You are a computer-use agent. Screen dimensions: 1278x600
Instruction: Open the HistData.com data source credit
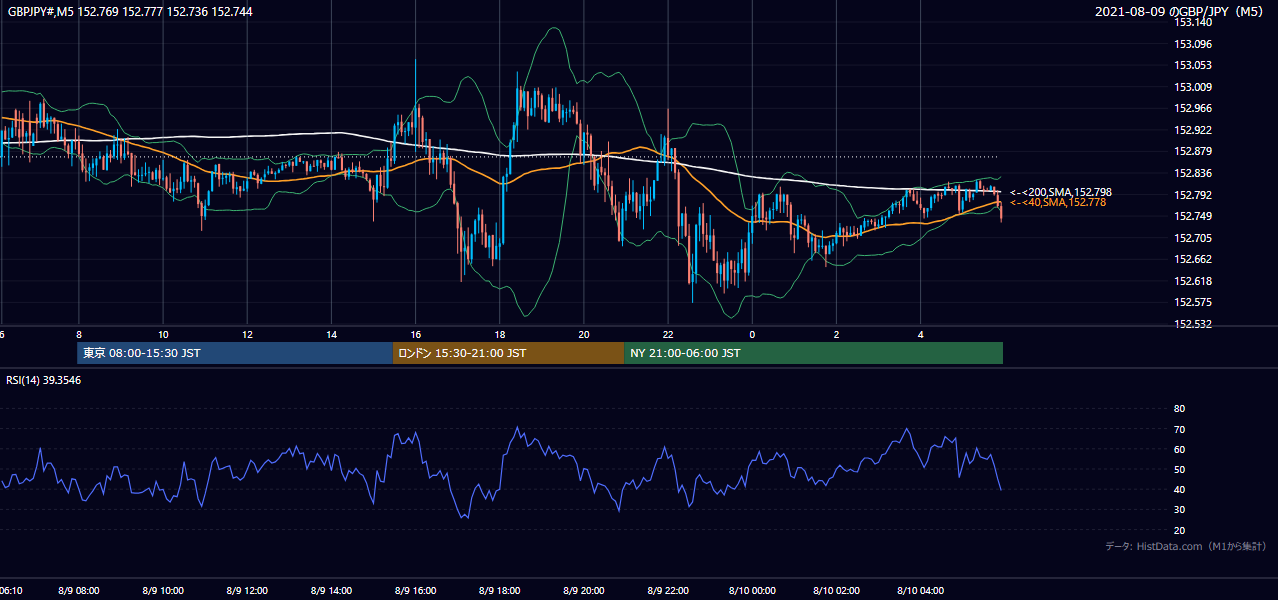[1185, 546]
